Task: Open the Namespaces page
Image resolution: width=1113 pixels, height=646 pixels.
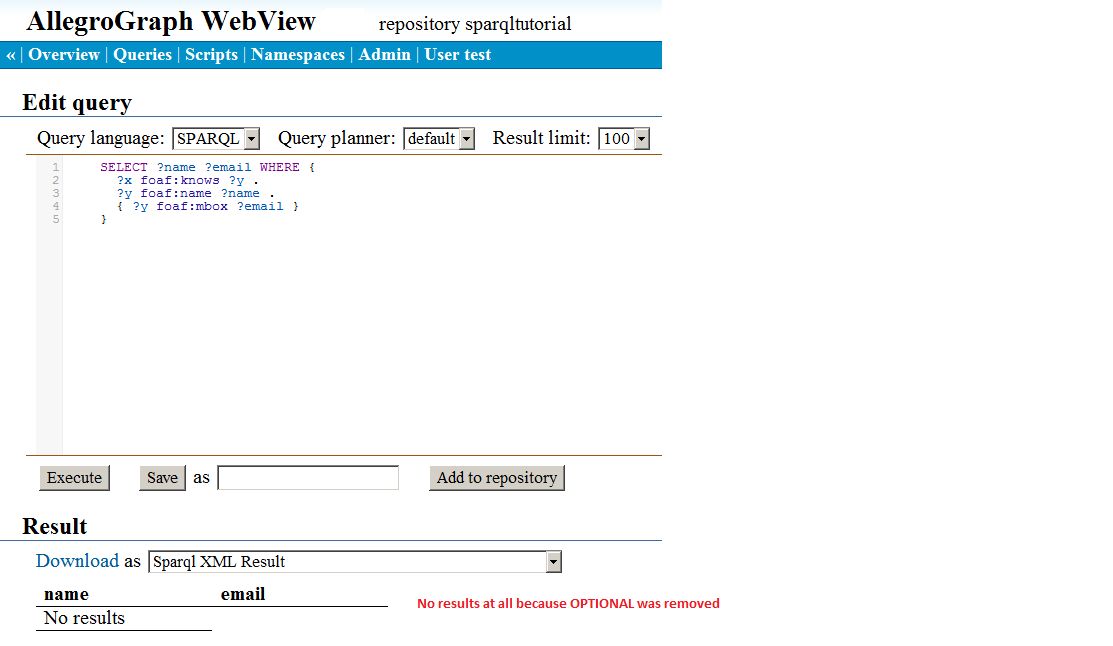Action: tap(297, 55)
